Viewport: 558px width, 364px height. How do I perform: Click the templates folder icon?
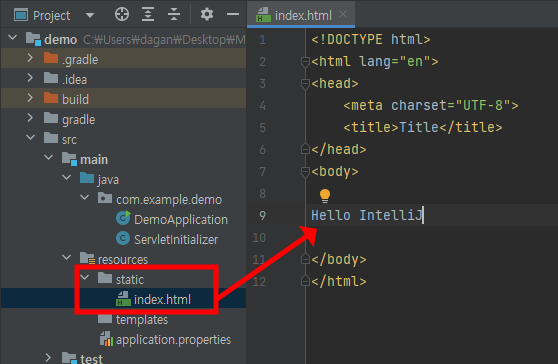[x=105, y=318]
